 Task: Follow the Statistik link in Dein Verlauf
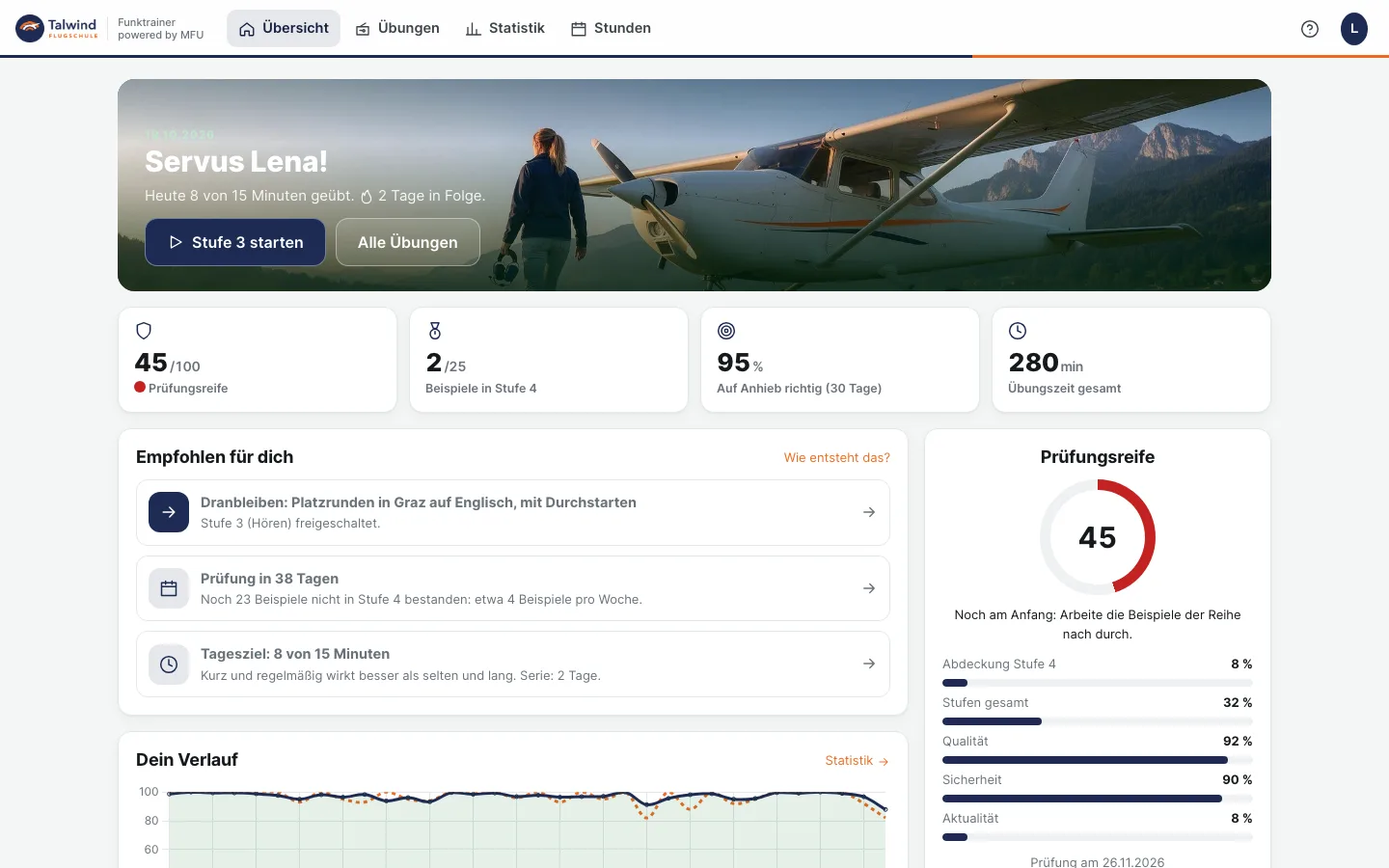point(857,761)
